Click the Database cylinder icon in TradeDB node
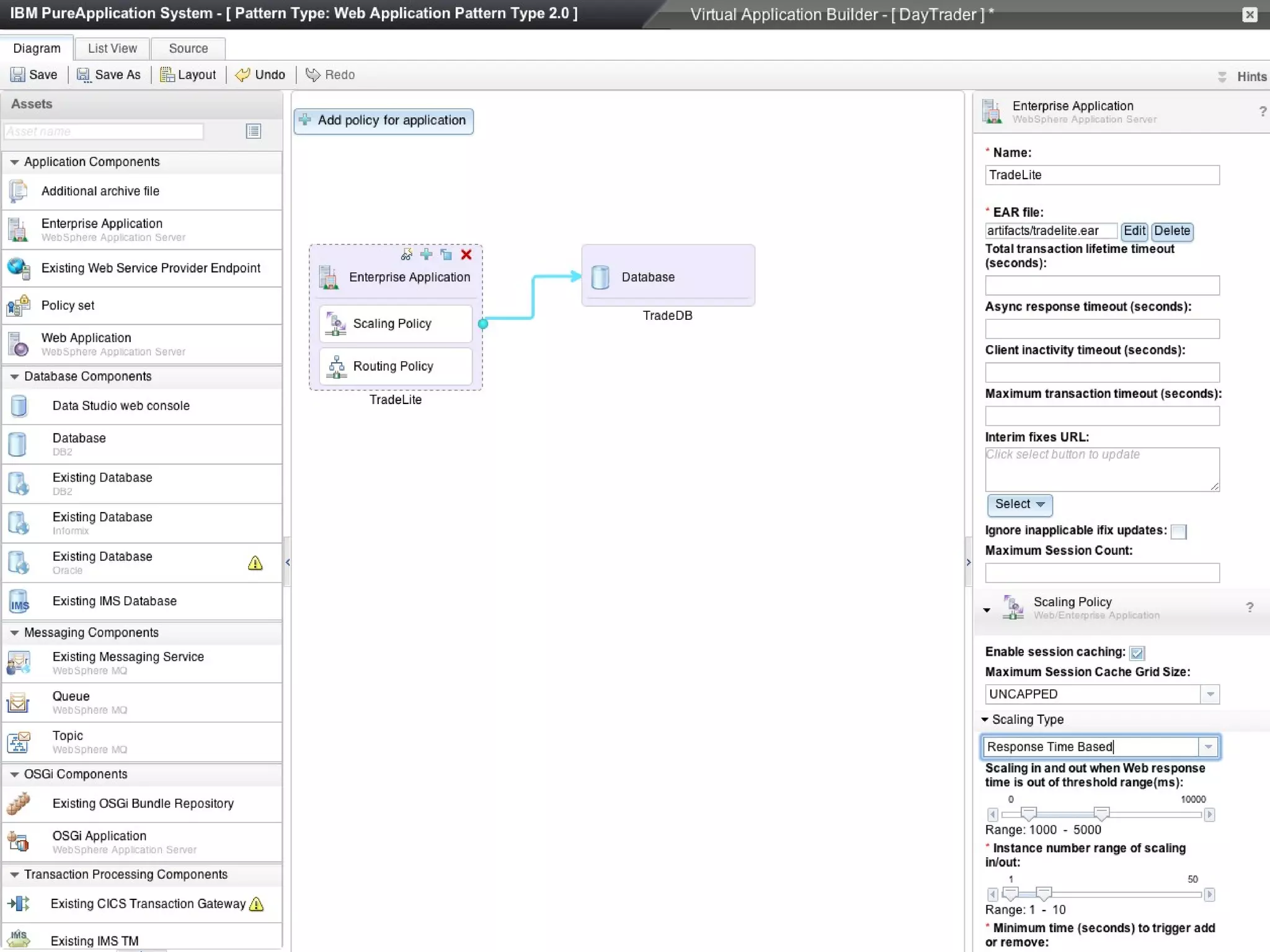1270x952 pixels. point(600,277)
